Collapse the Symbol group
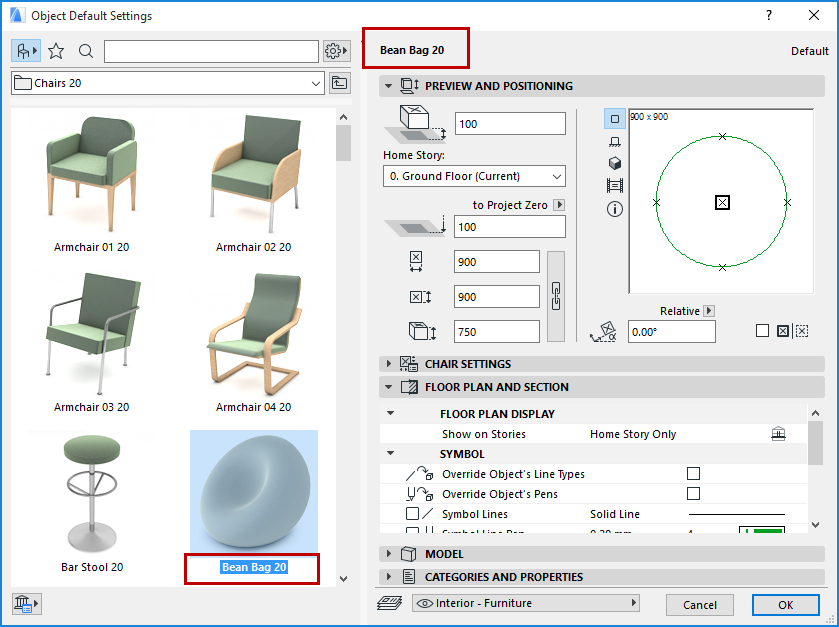This screenshot has width=839, height=627. (x=391, y=454)
